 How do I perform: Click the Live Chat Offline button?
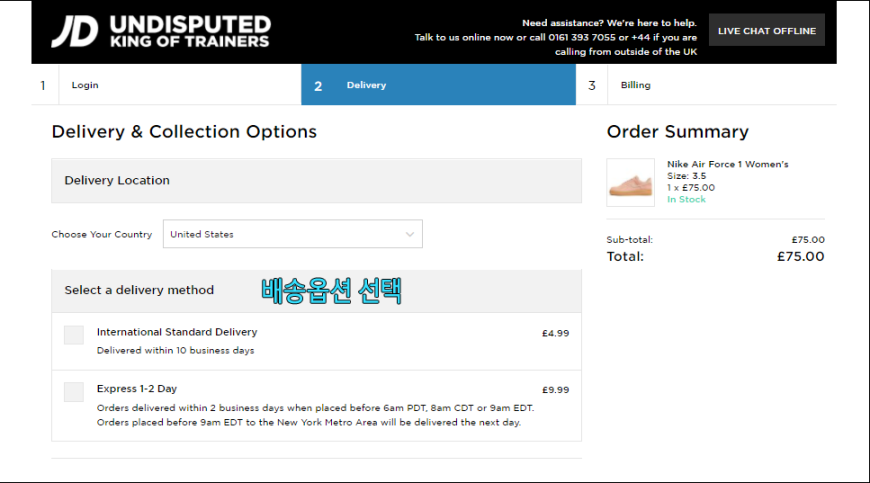[767, 30]
